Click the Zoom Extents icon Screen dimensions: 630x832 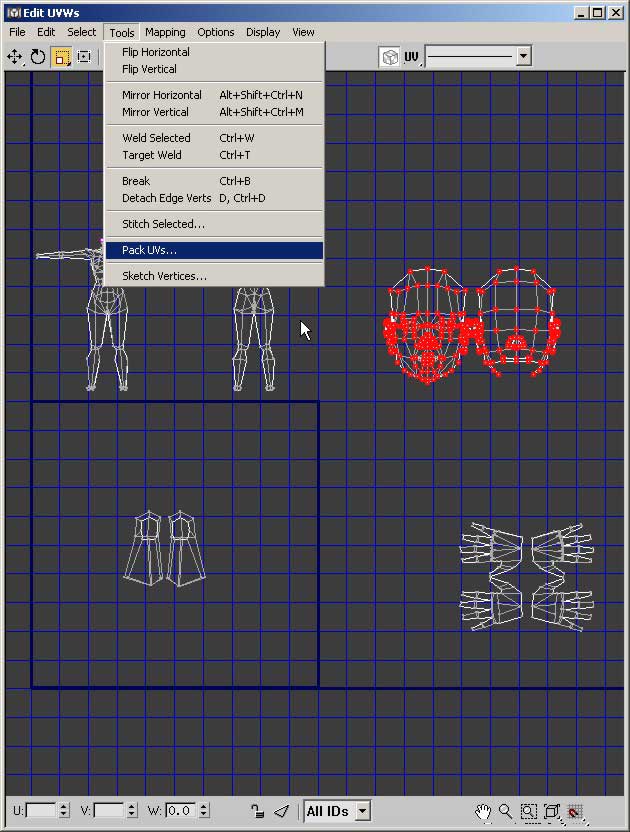point(552,811)
